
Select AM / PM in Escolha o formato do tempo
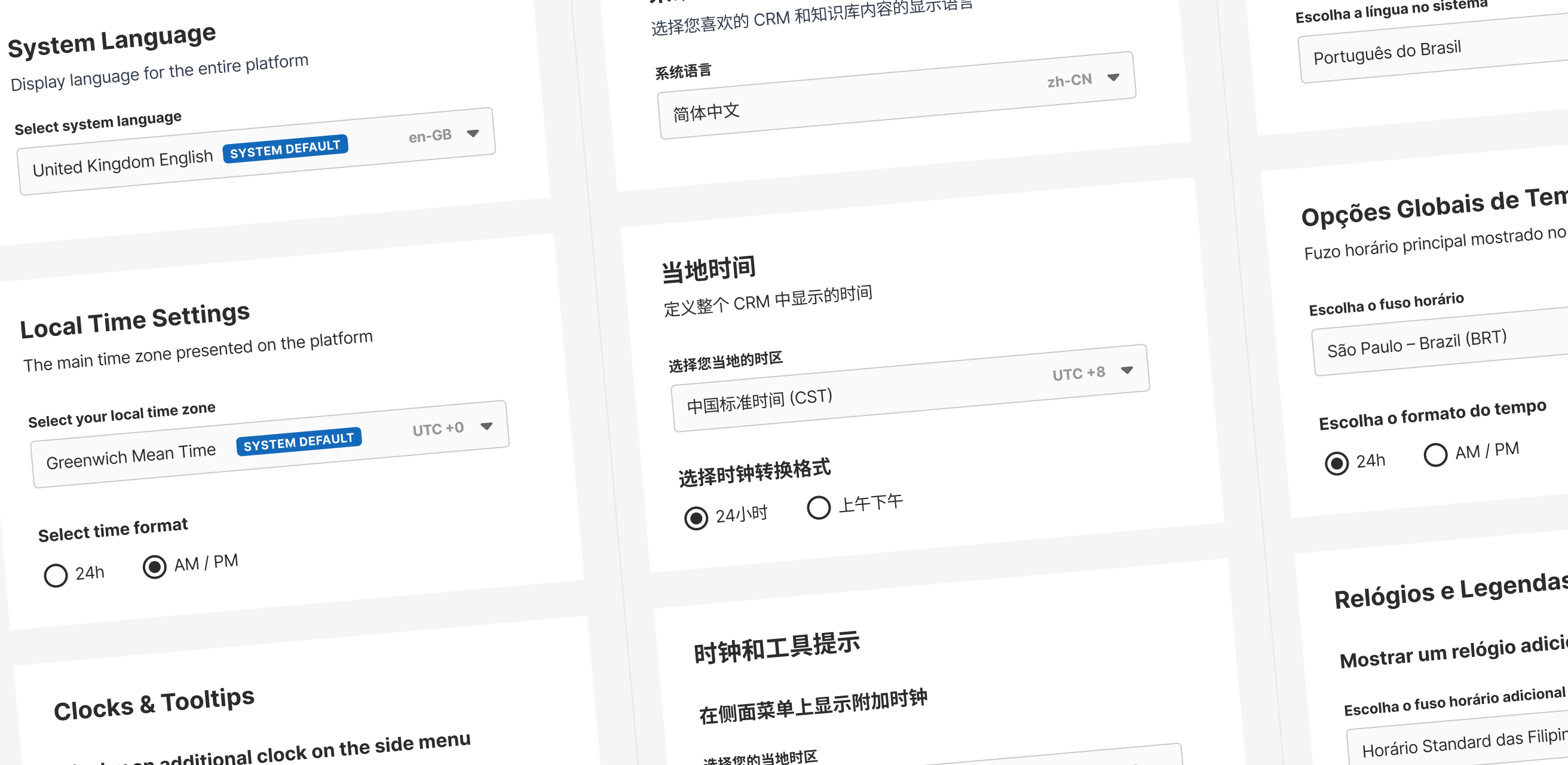(1436, 454)
